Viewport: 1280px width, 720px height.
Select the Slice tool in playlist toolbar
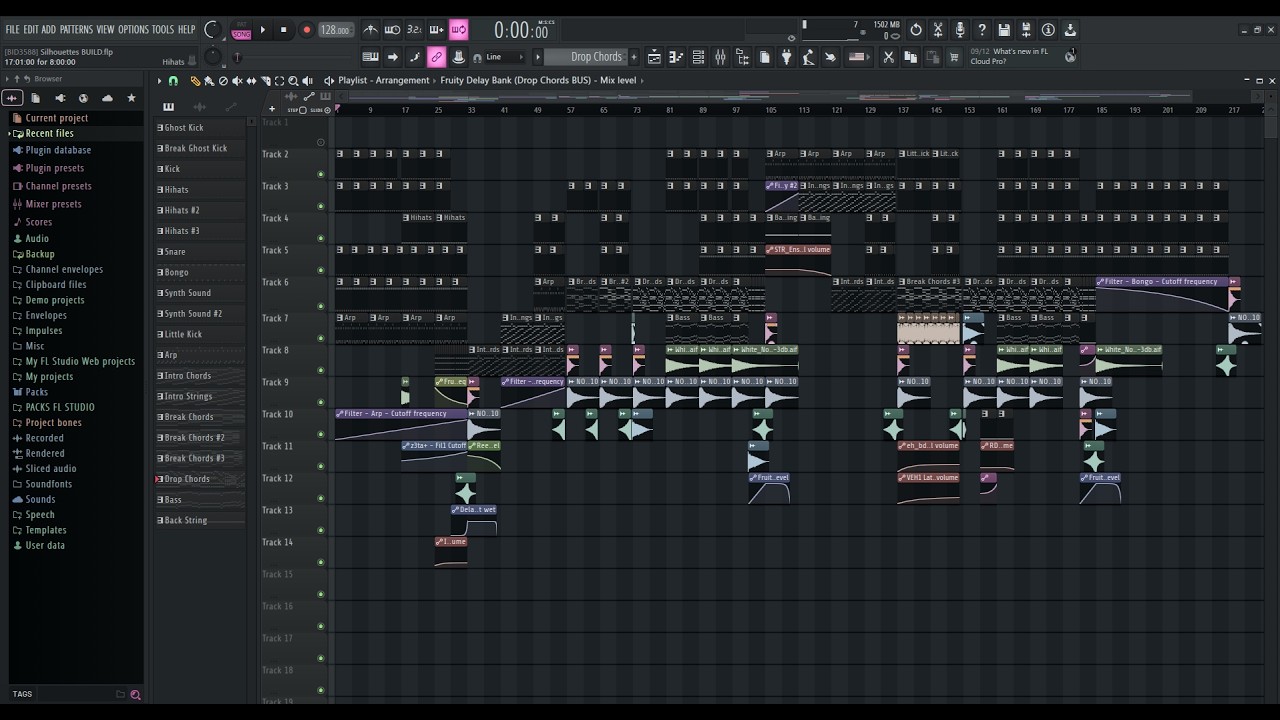(x=265, y=80)
